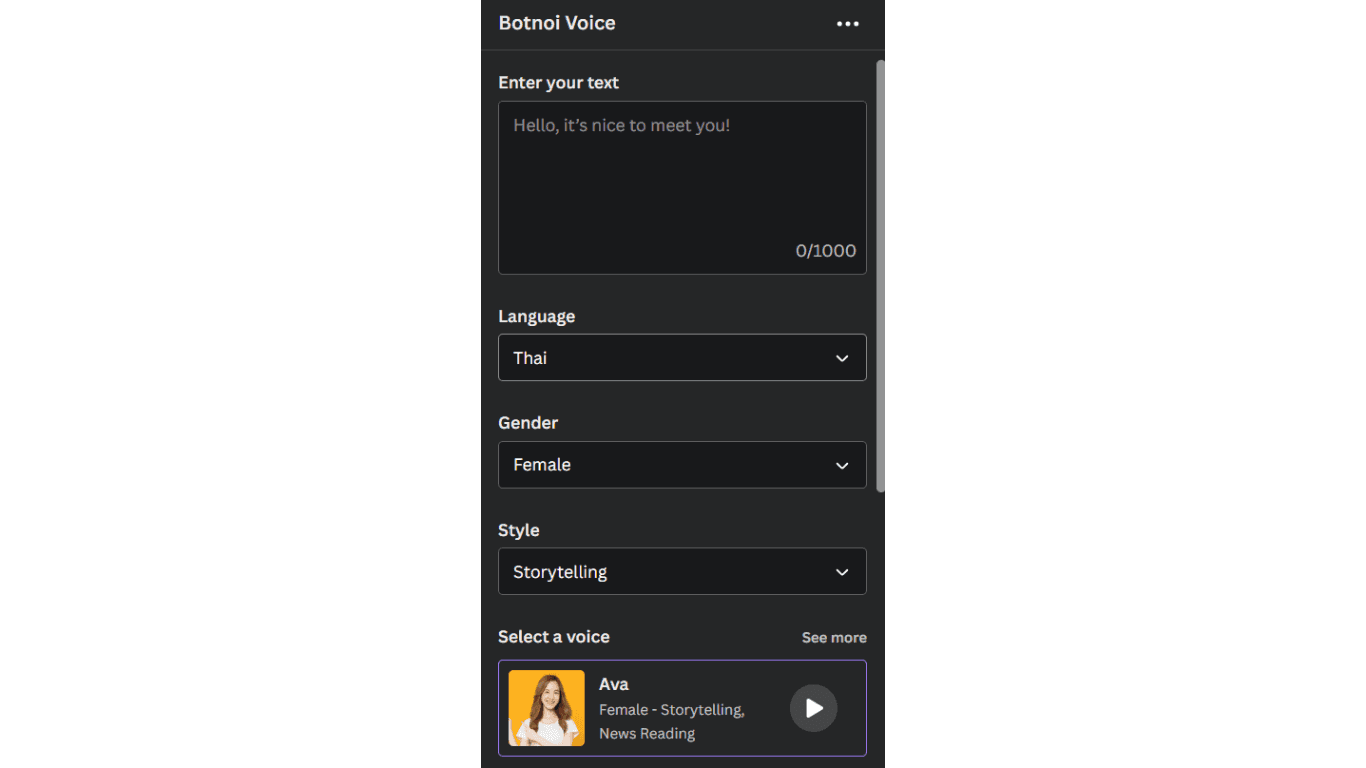Screen dimensions: 1366x768
Task: Click the Language field label
Action: pos(537,316)
